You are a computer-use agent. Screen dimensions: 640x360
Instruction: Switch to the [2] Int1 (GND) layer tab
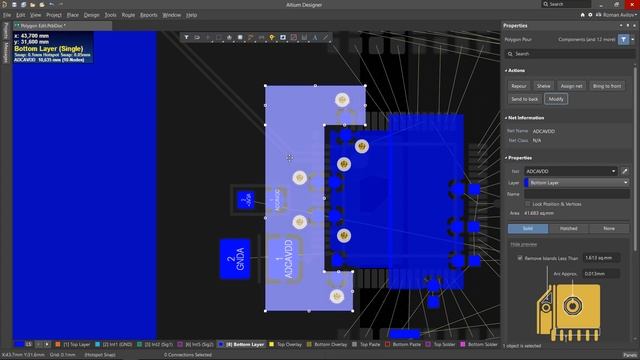tap(113, 344)
